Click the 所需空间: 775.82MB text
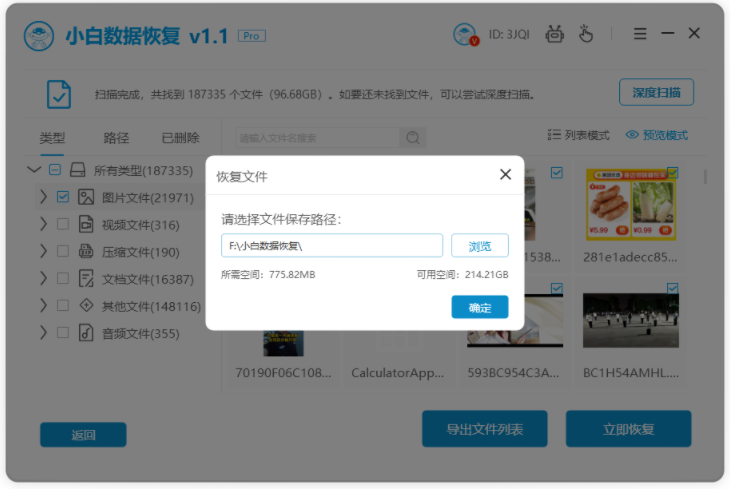The height and width of the screenshot is (489, 730). coord(268,275)
